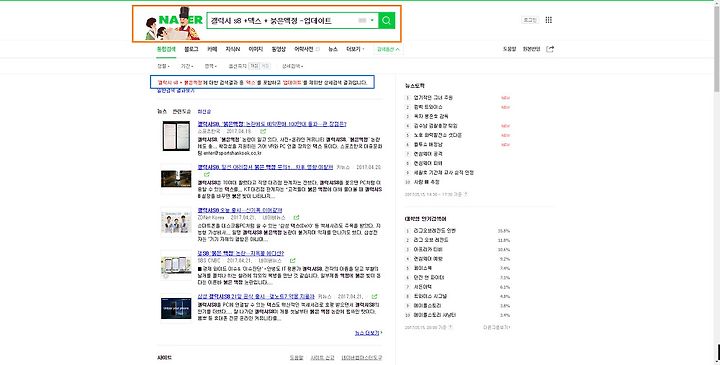Open news topic 노후 화력발전소 셧다운
This screenshot has height=365, width=720.
[x=438, y=135]
